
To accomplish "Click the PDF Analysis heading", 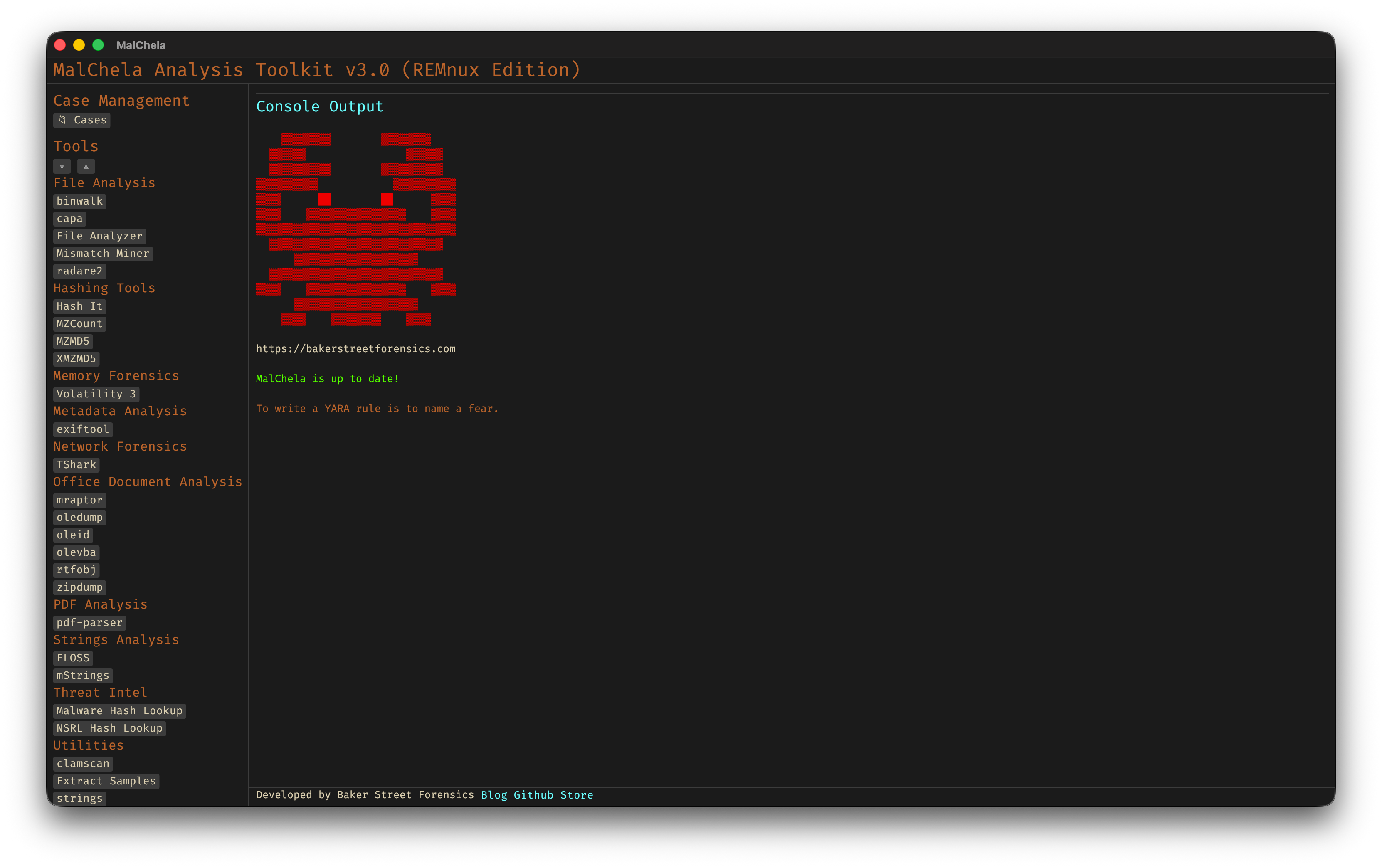I will 101,605.
